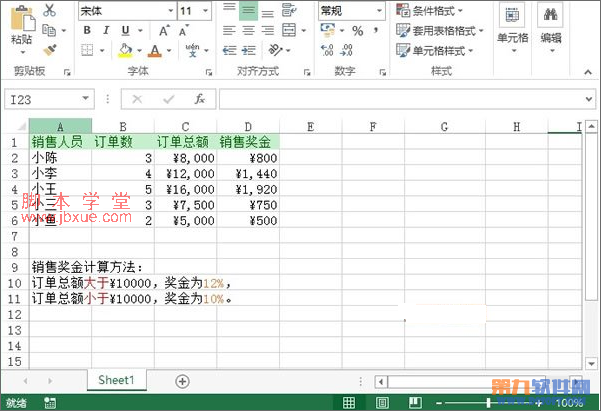Open Format as Table (套用表格格式) menu
Image resolution: width=601 pixels, height=411 pixels.
pos(440,30)
